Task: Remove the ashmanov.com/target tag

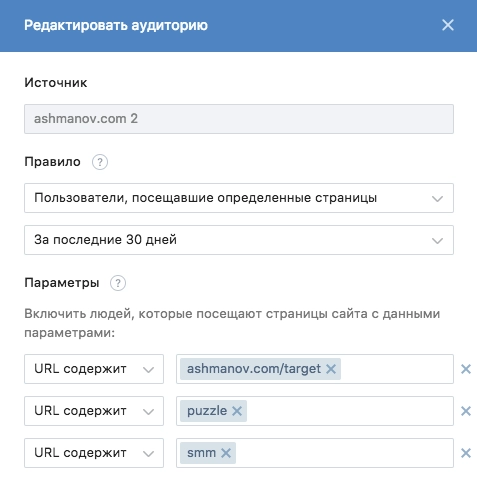Action: click(331, 369)
